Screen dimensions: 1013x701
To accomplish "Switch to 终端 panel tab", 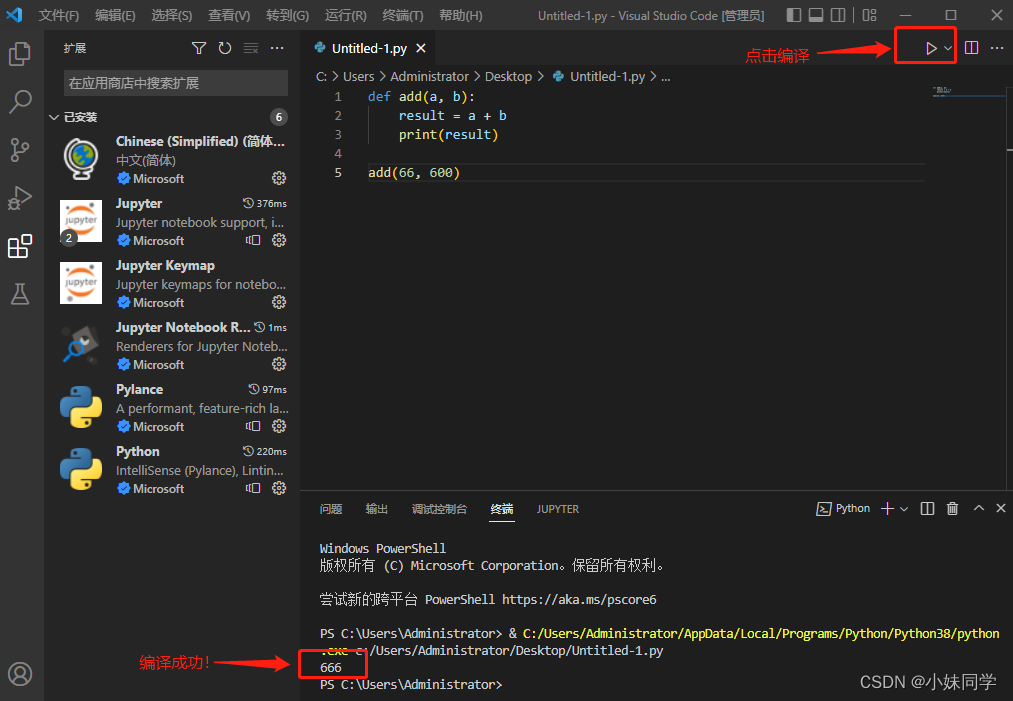I will pyautogui.click(x=502, y=509).
